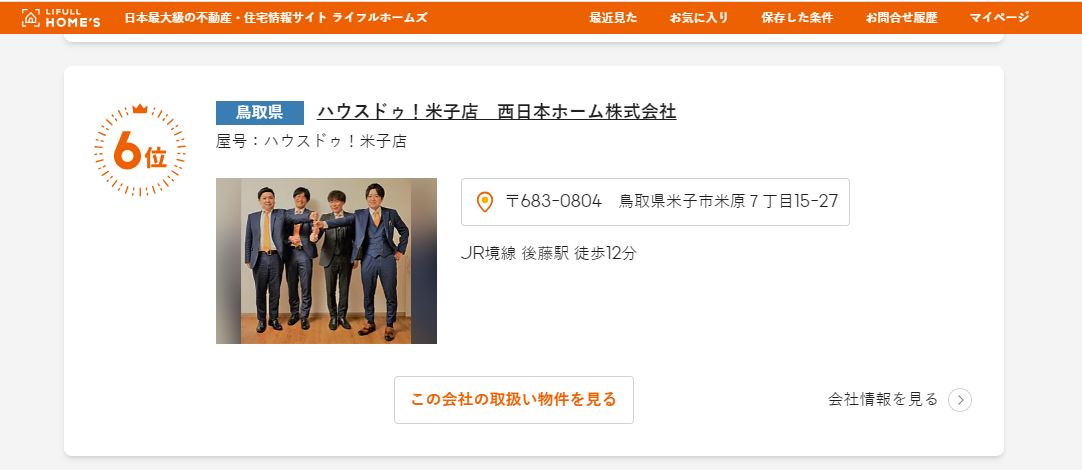This screenshot has width=1082, height=470.
Task: Select the 鳥取県 prefecture tag
Action: pyautogui.click(x=259, y=112)
